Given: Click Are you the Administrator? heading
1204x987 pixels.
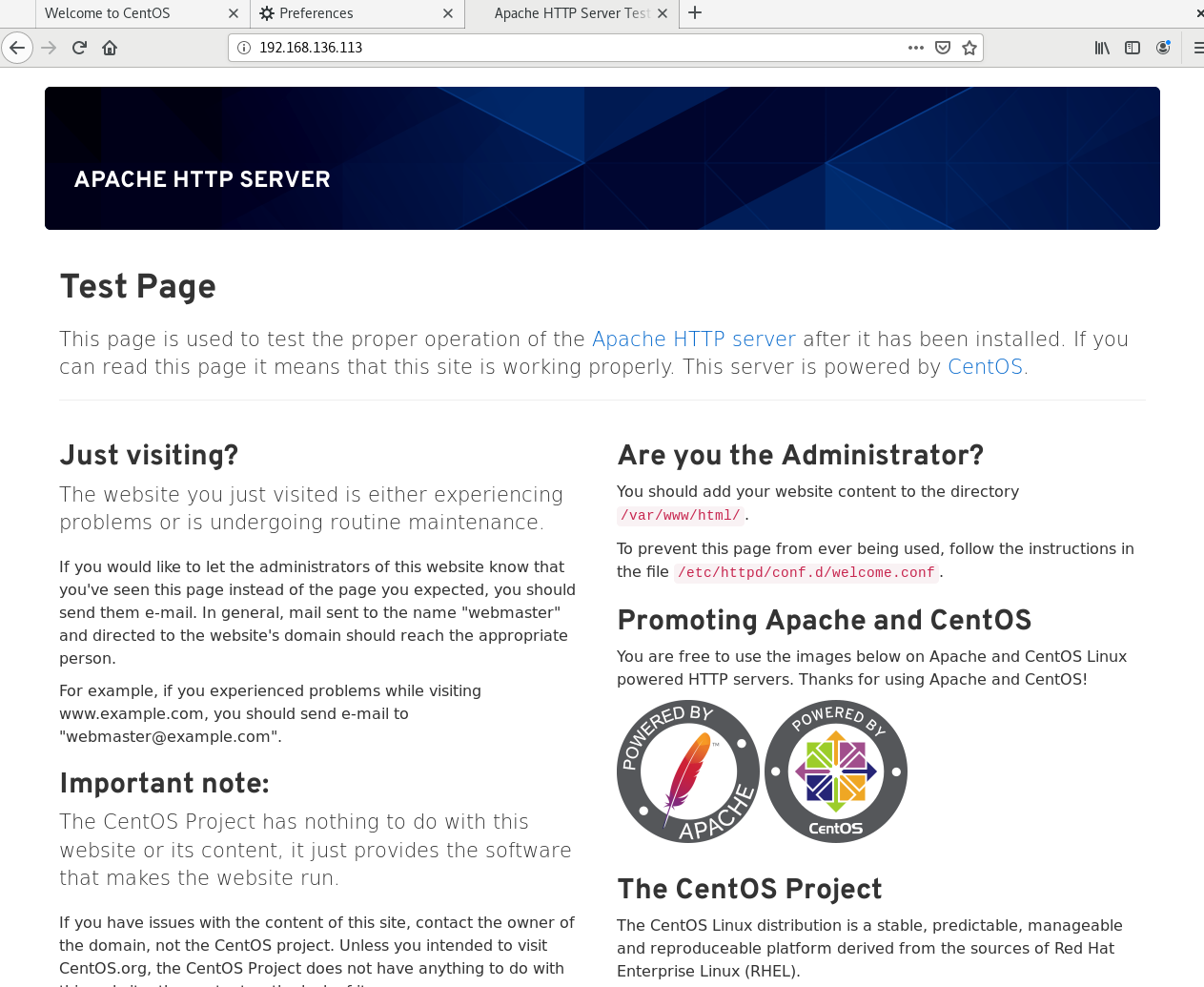Looking at the screenshot, I should [x=801, y=456].
